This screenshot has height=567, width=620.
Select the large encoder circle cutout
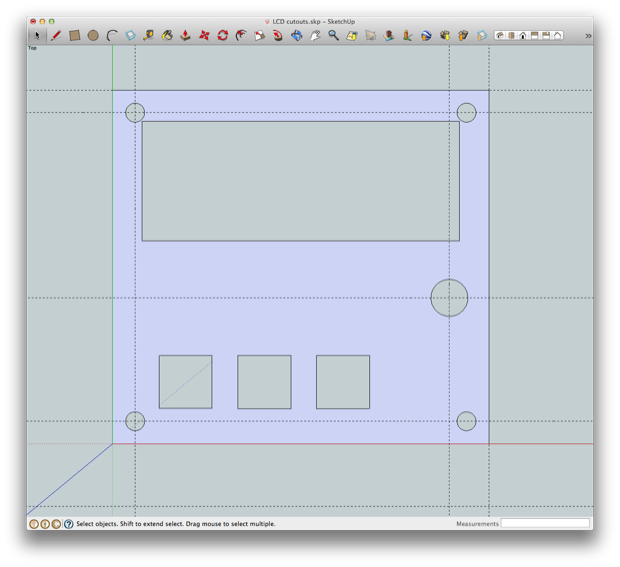pos(449,298)
